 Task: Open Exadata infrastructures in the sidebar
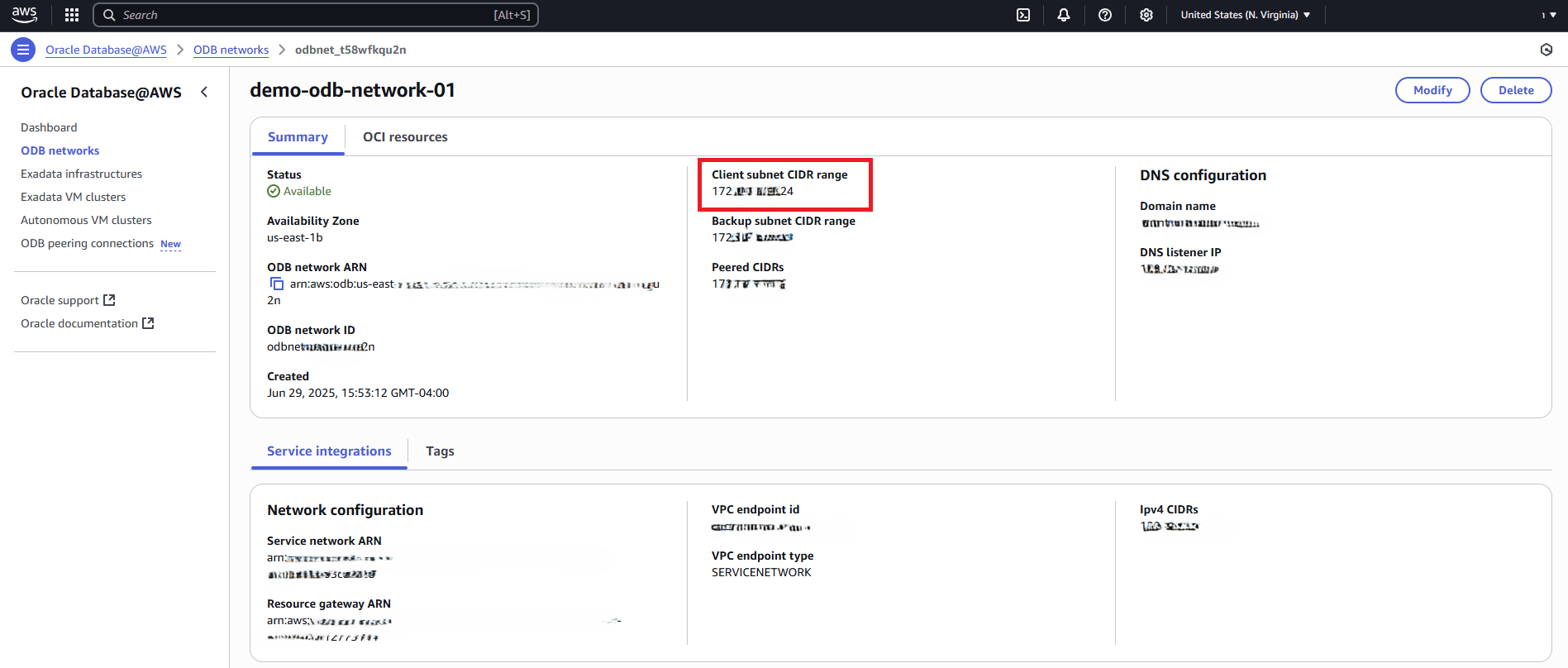point(82,174)
